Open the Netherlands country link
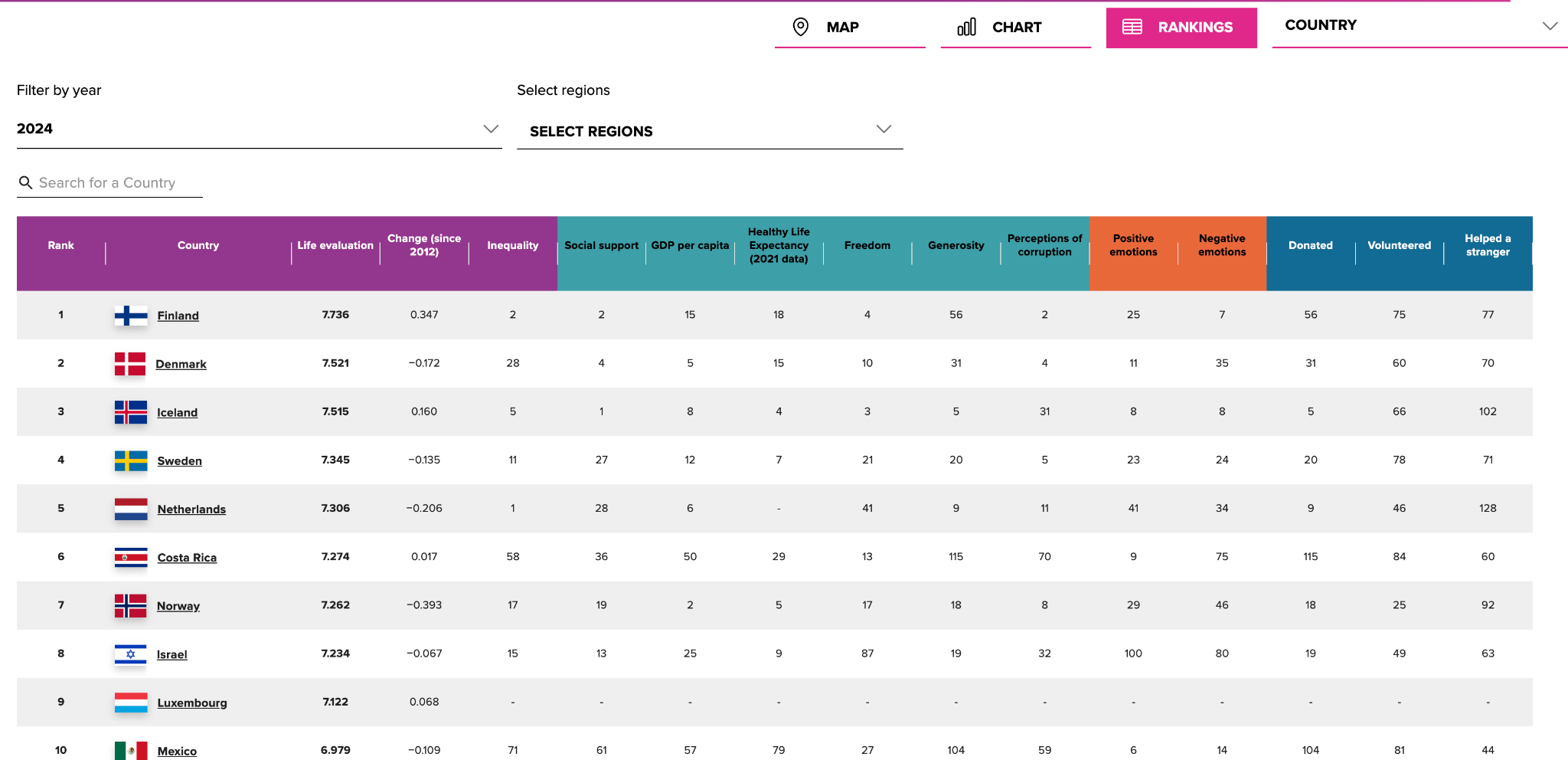Screen dimensions: 1568x760 191,509
